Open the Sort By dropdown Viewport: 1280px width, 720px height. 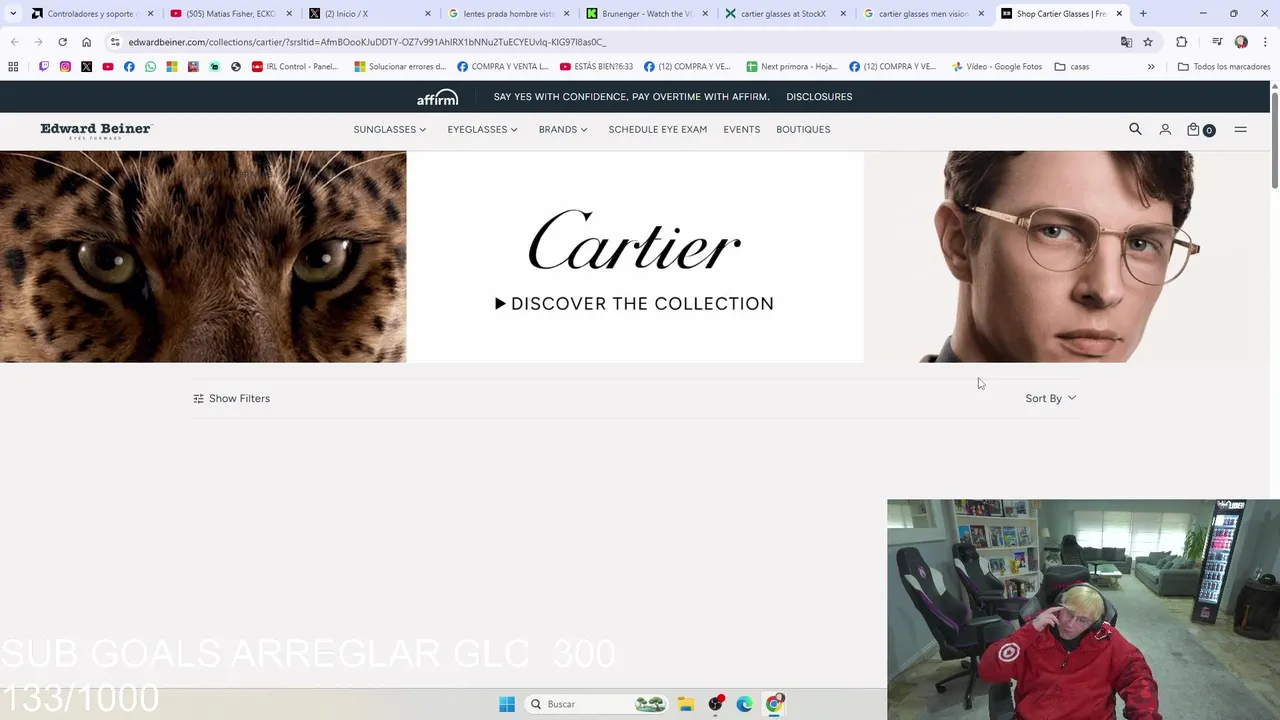click(x=1050, y=398)
